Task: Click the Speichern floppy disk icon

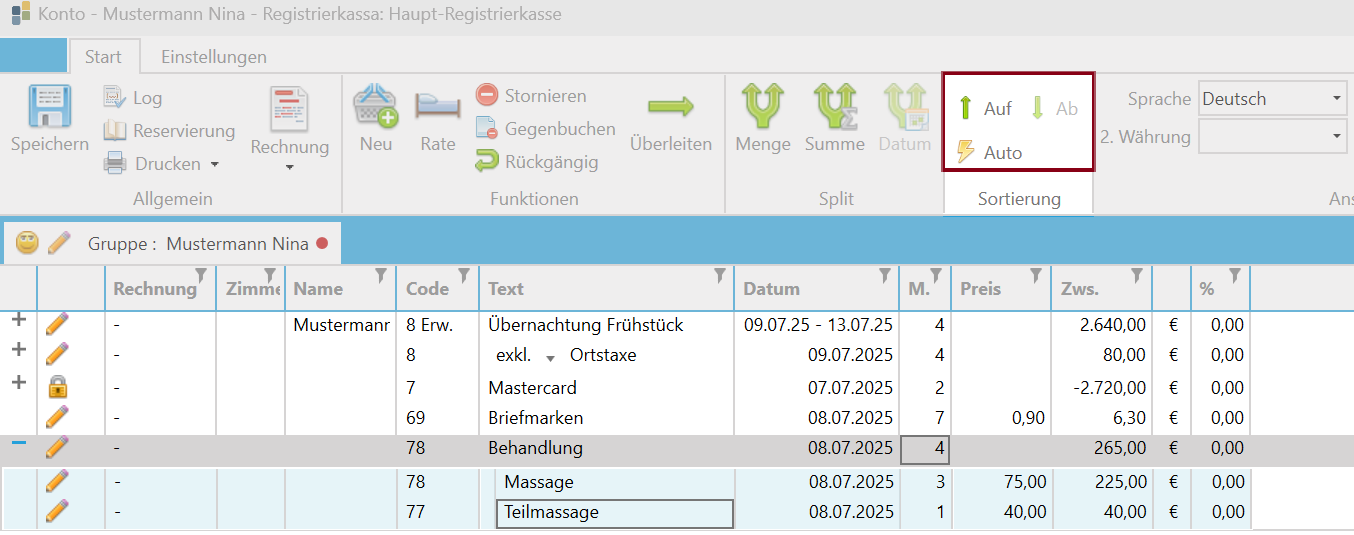Action: pyautogui.click(x=50, y=106)
